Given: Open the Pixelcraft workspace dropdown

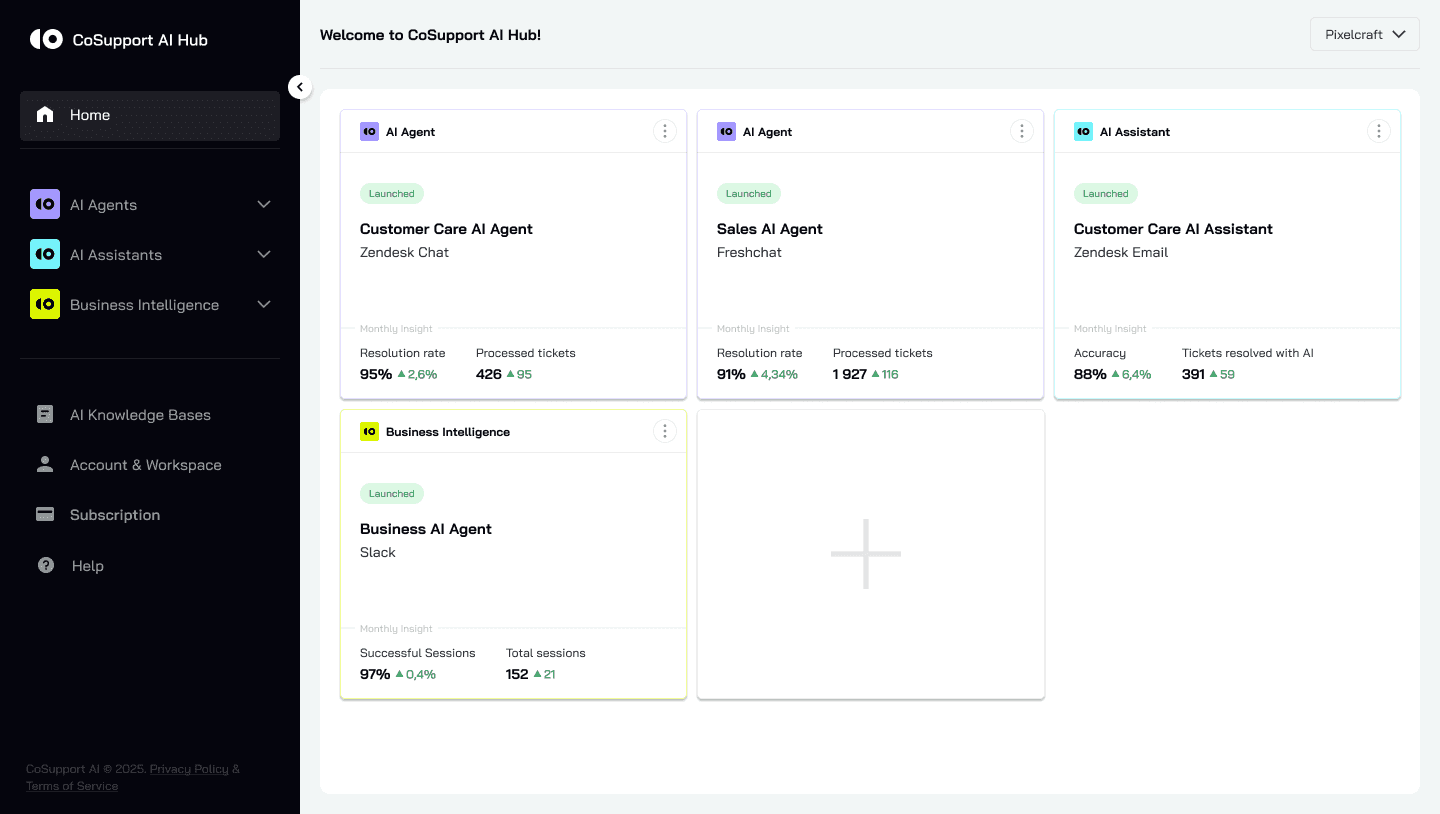Looking at the screenshot, I should tap(1364, 34).
